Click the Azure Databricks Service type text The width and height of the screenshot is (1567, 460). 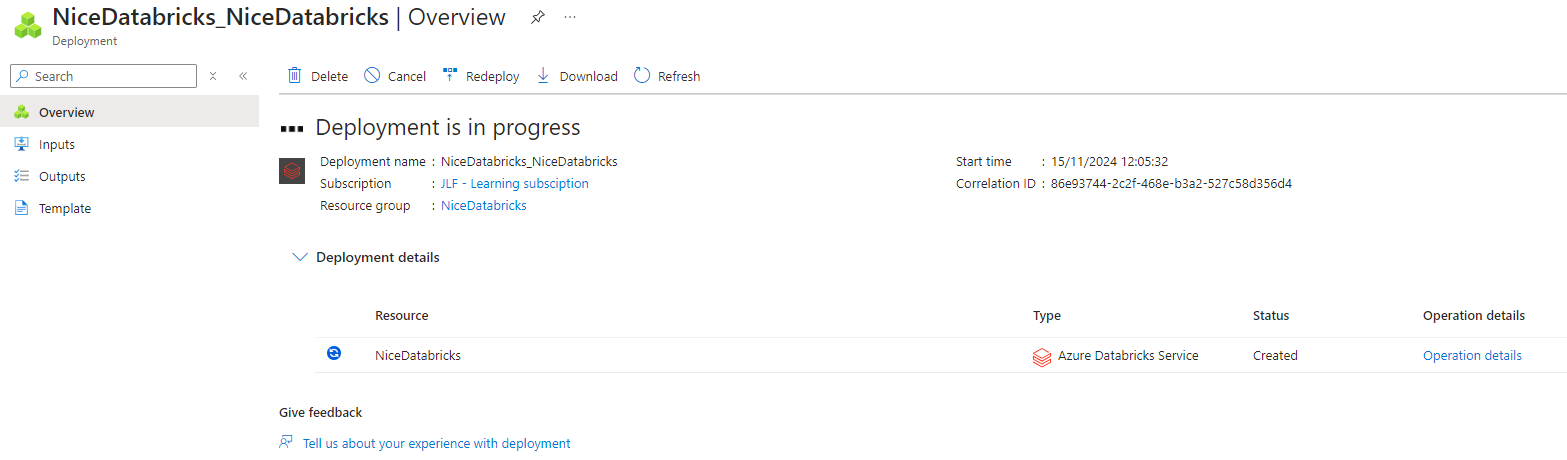pyautogui.click(x=1128, y=355)
